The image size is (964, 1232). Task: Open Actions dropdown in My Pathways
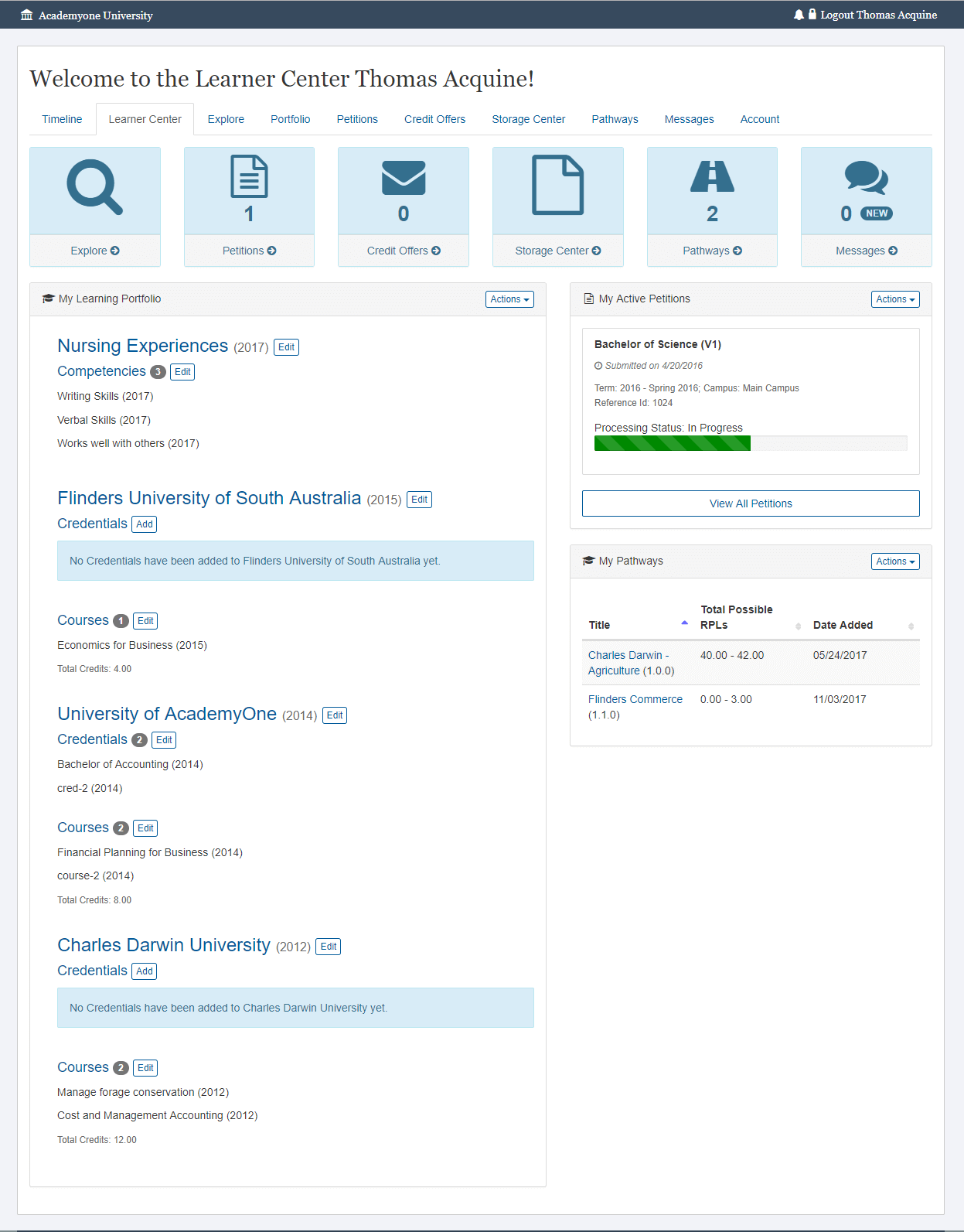tap(895, 561)
